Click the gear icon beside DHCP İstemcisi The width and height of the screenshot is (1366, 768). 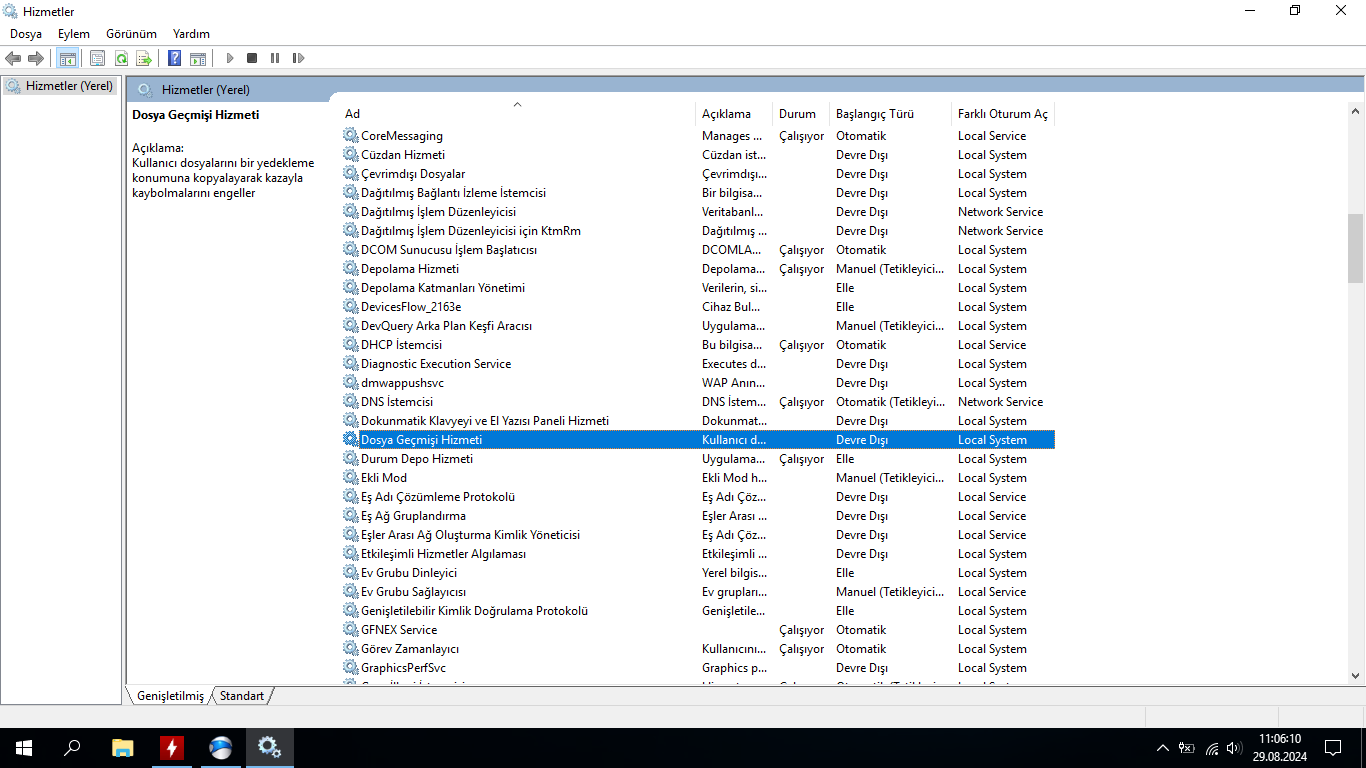point(351,344)
